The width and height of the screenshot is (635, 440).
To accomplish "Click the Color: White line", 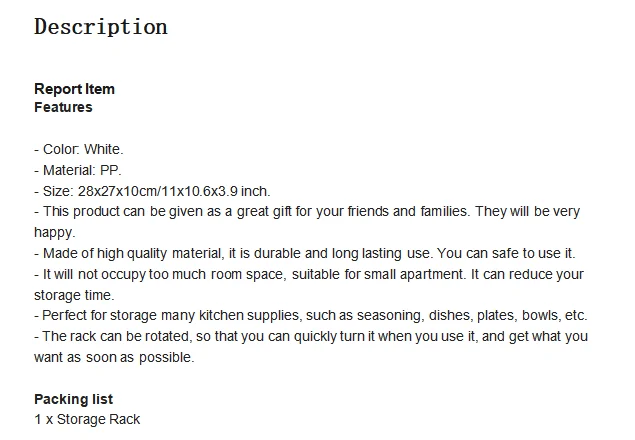I will tap(79, 150).
